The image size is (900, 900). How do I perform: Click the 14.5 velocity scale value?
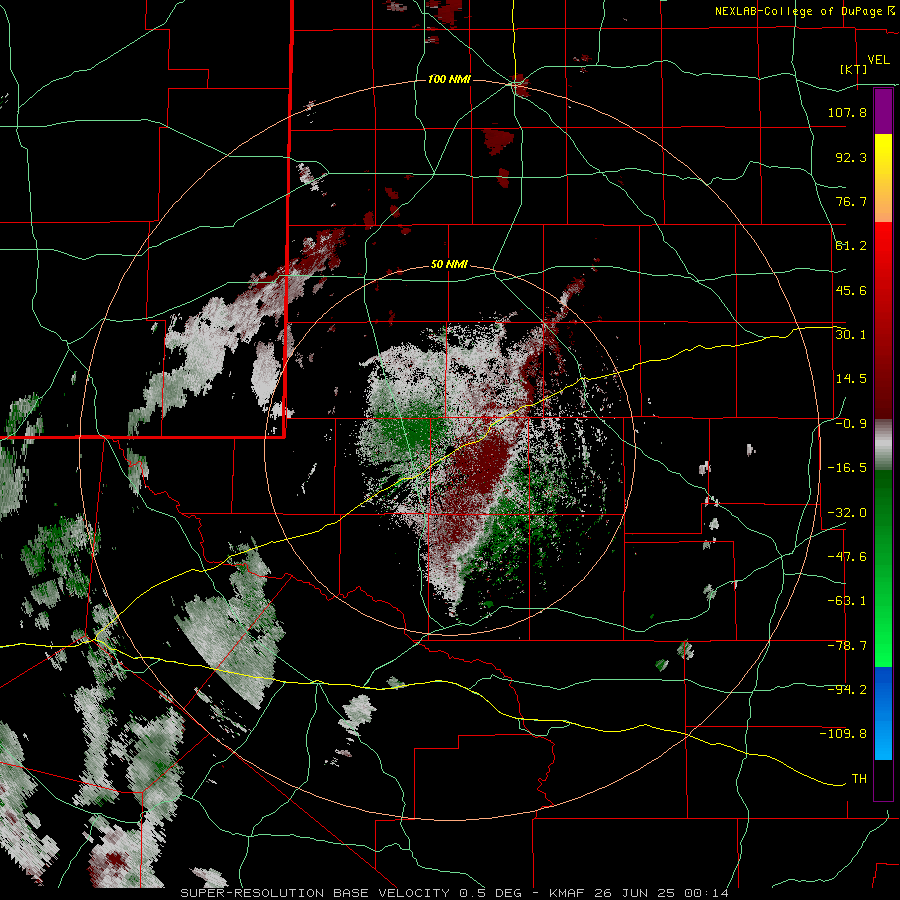tap(851, 379)
